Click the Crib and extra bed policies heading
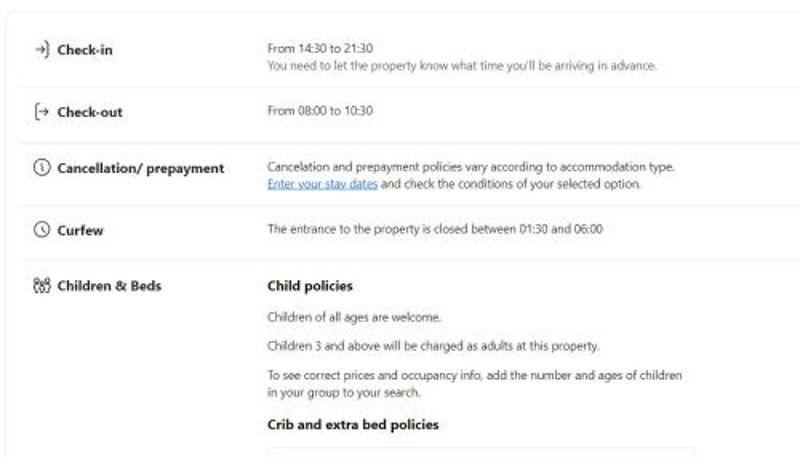The height and width of the screenshot is (458, 800). pos(353,424)
